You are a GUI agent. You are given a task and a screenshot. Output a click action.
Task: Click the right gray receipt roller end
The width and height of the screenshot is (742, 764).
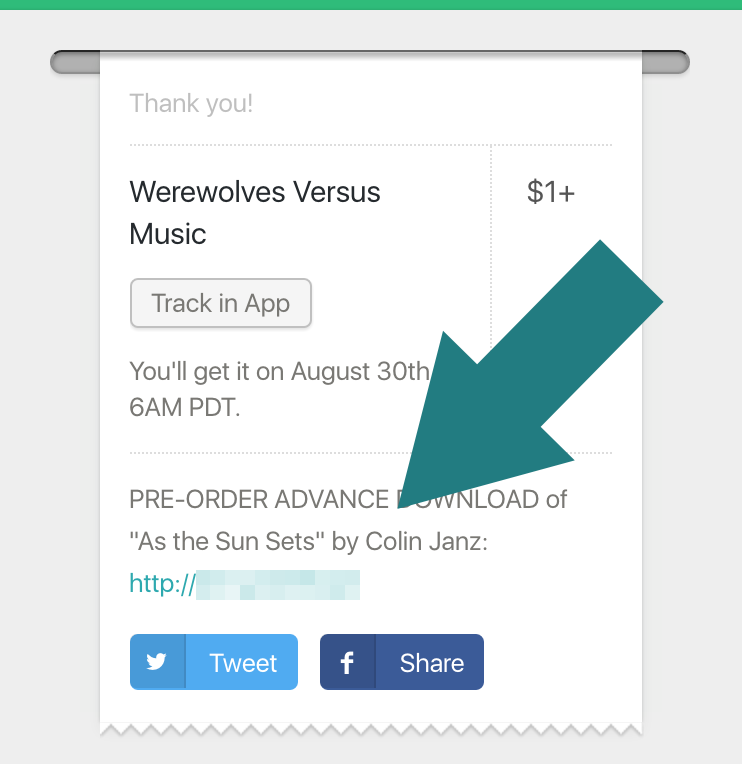pos(666,62)
